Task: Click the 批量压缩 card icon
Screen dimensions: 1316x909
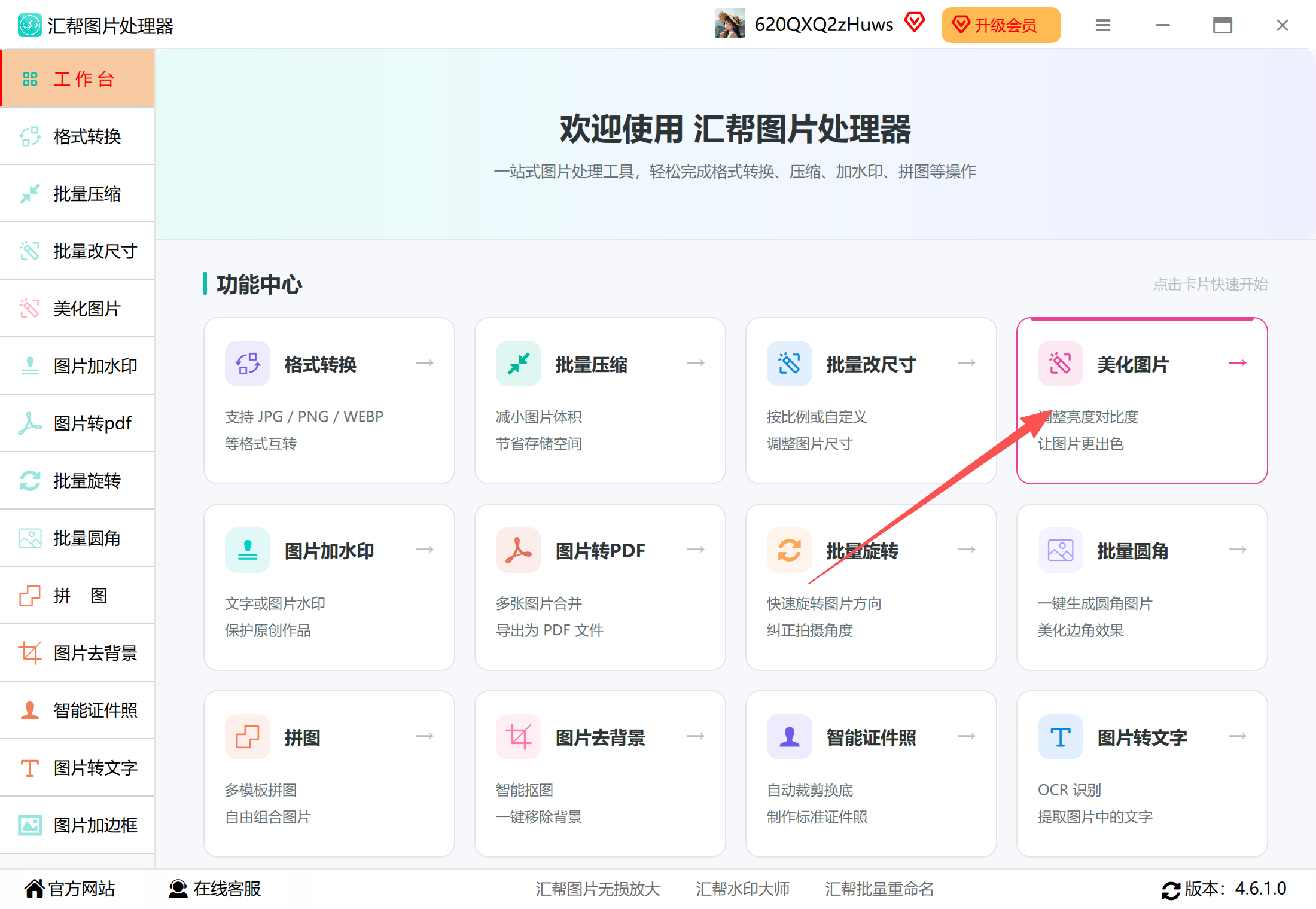Action: pos(519,364)
